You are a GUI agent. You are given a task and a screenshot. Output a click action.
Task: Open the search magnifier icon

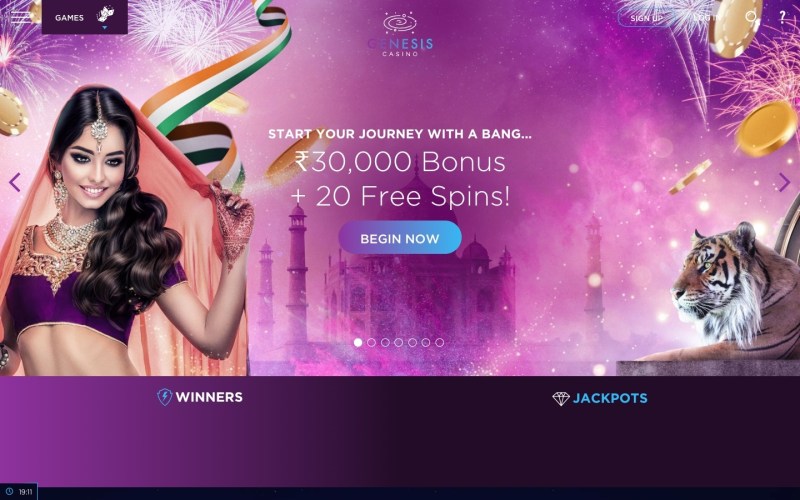coord(752,17)
